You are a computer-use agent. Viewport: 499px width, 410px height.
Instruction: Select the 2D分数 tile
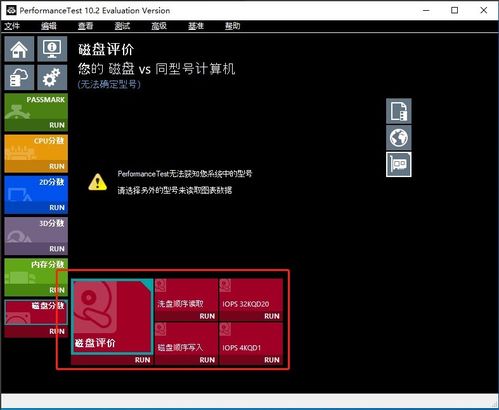pos(36,189)
